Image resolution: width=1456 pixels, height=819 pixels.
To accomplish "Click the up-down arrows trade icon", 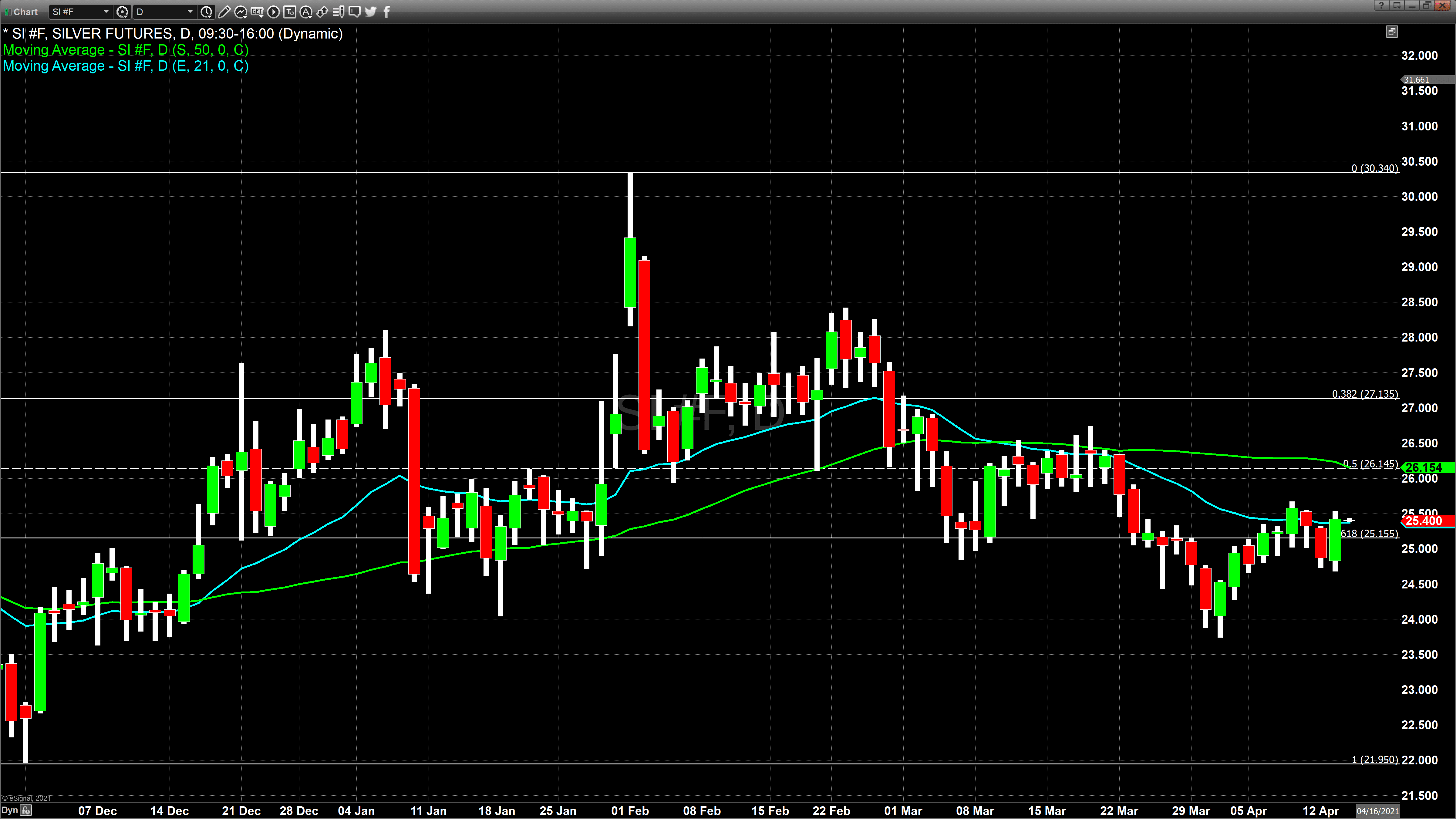I will tap(322, 11).
